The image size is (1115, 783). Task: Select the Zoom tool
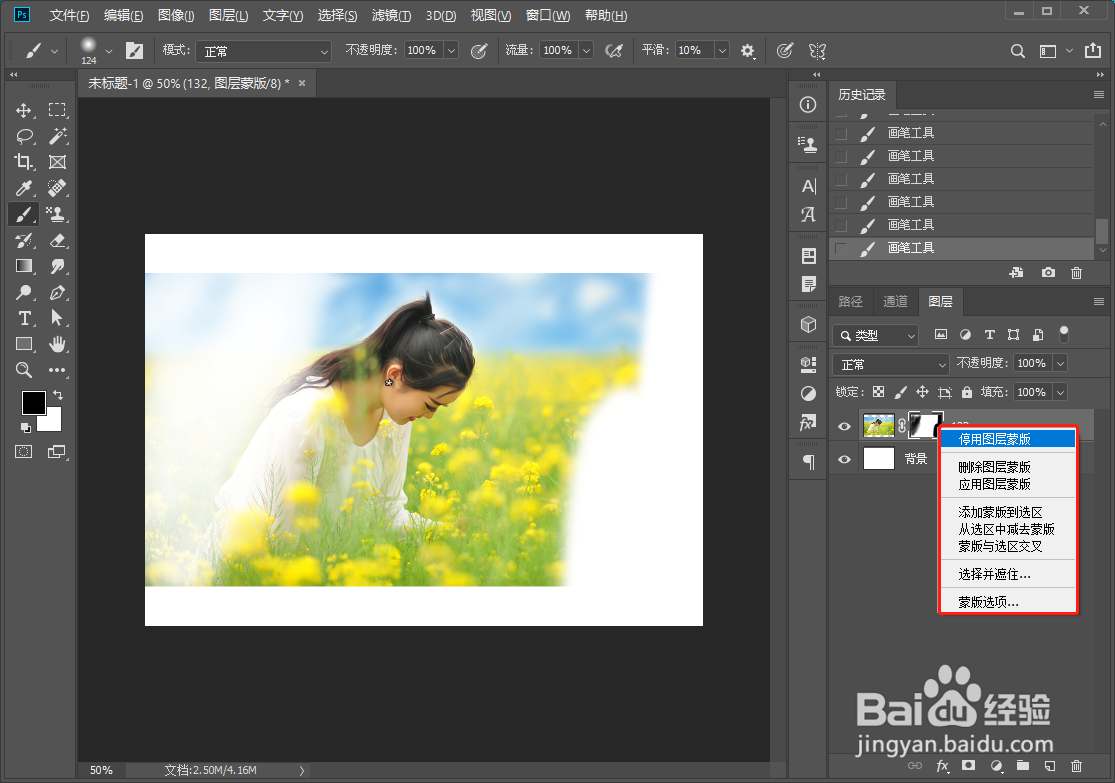[x=24, y=370]
